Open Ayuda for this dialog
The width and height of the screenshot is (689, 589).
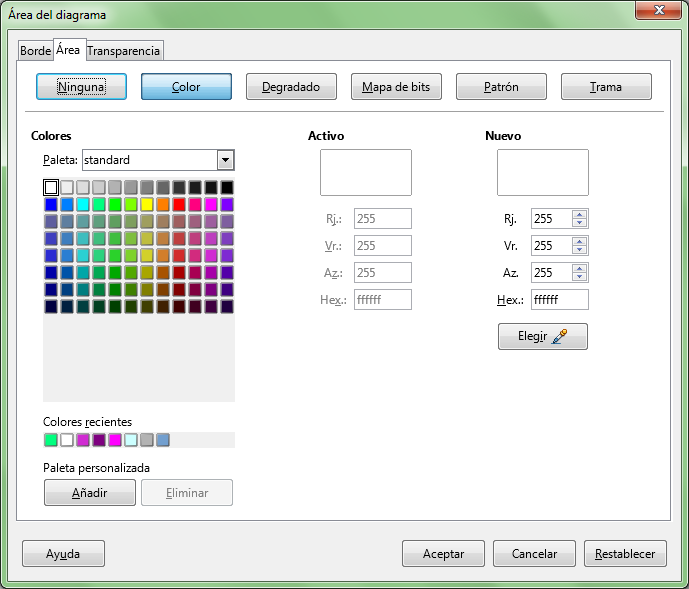63,553
